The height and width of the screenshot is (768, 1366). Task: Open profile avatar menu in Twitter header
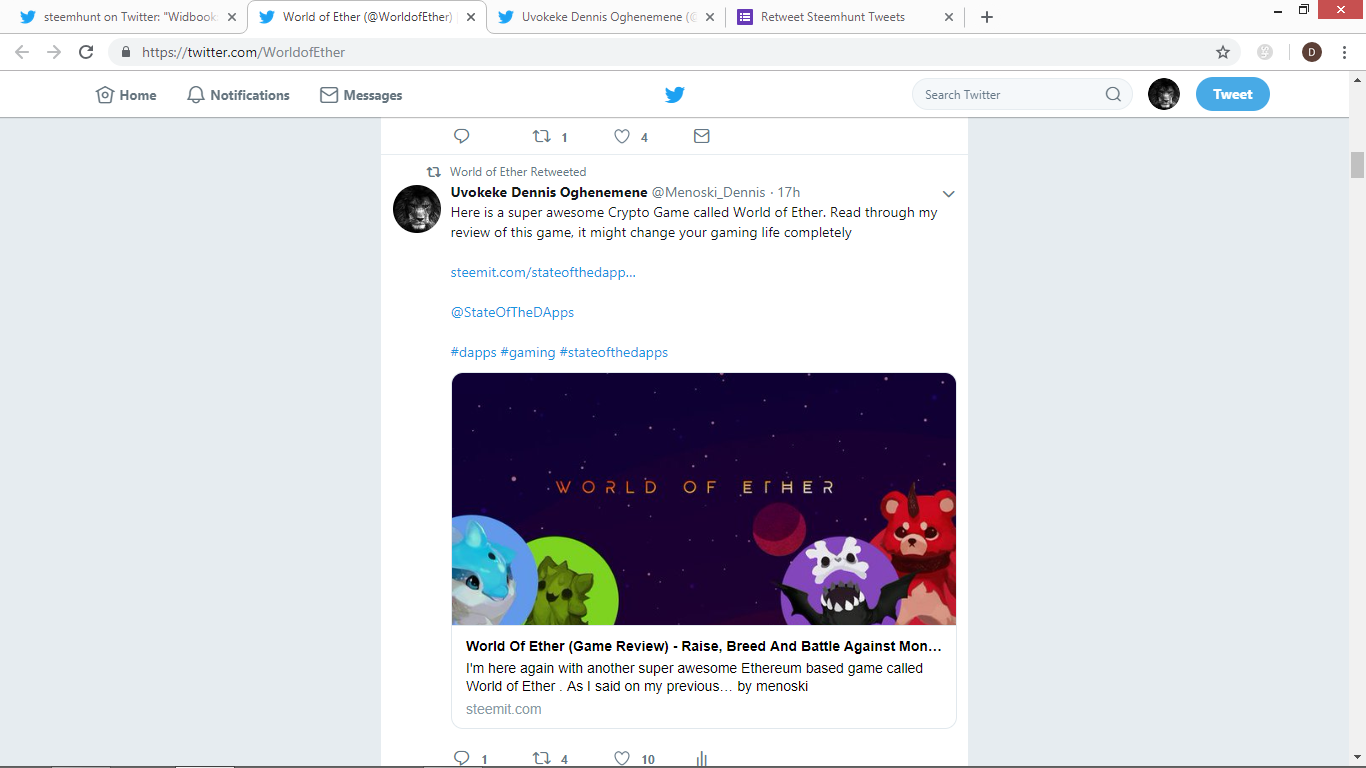pos(1163,95)
